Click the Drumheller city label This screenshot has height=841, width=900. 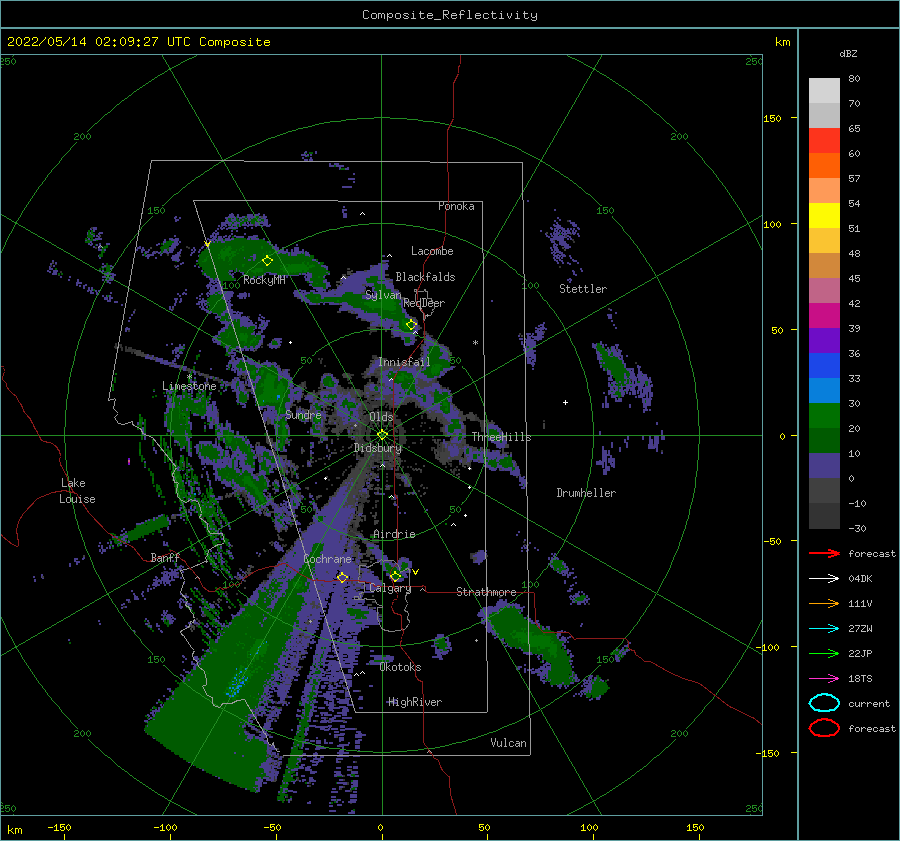[586, 493]
